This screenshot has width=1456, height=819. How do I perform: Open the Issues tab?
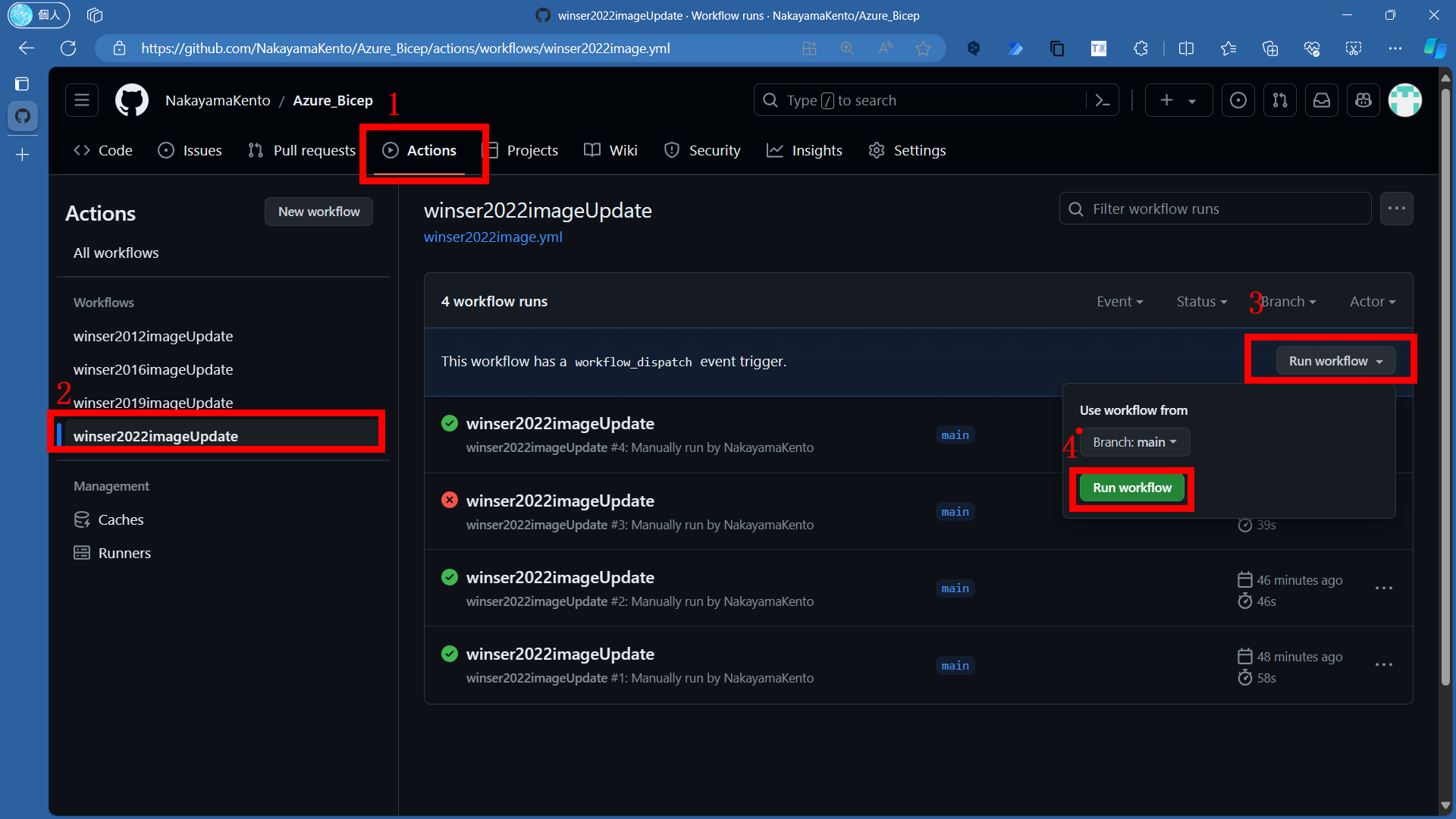pos(190,150)
